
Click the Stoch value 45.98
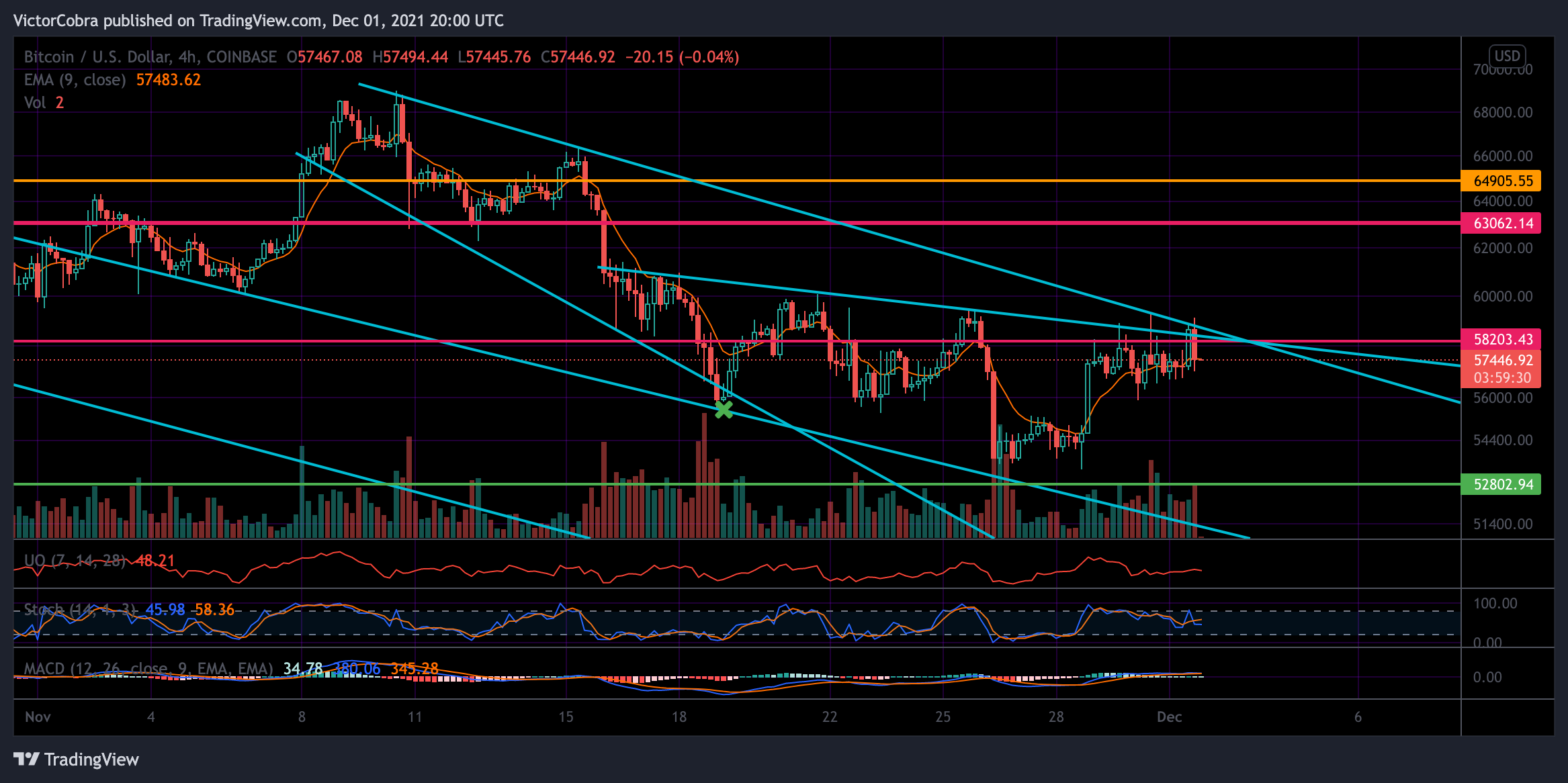(x=165, y=610)
